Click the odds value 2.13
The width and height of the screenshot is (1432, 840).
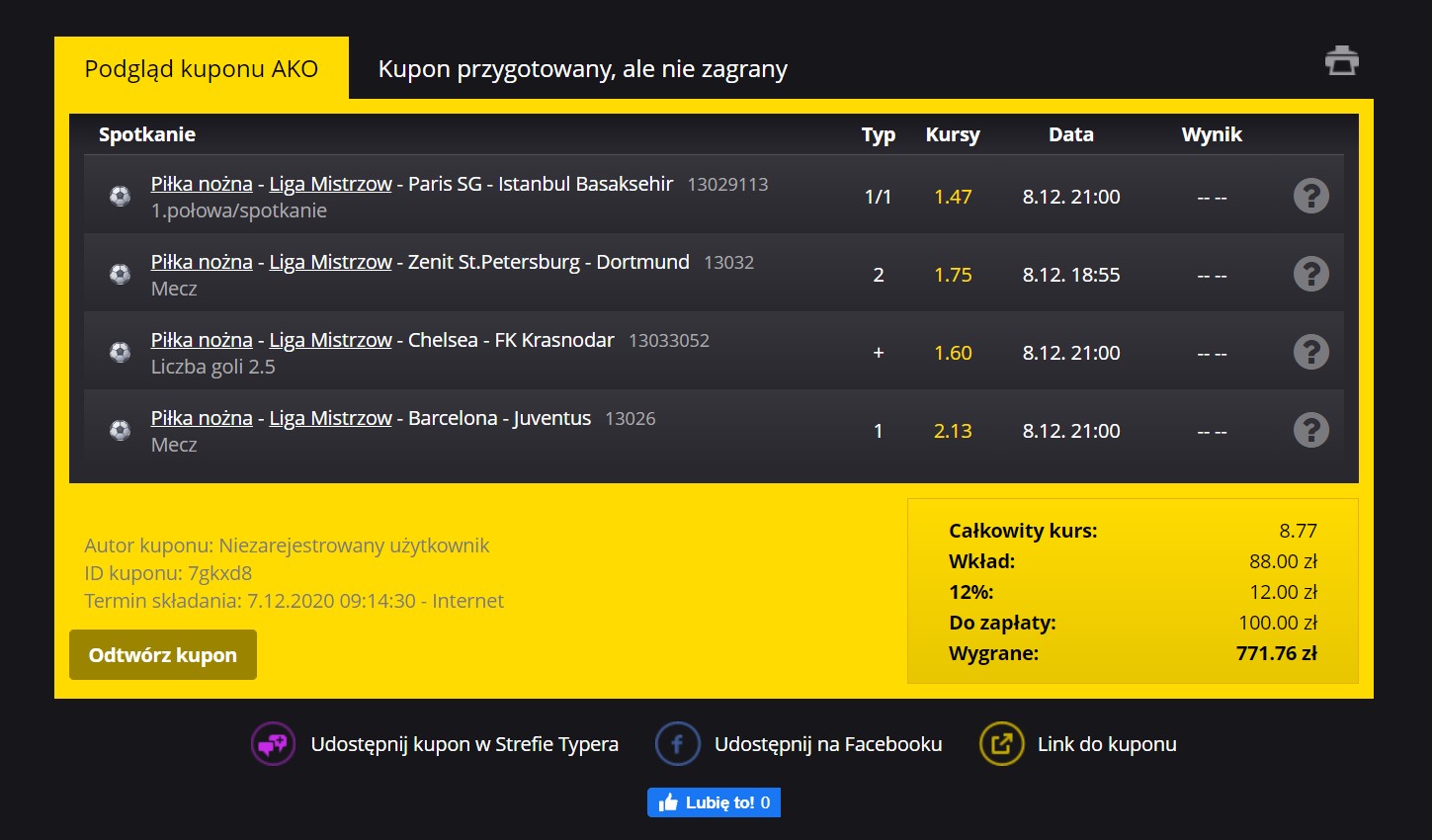(x=953, y=431)
